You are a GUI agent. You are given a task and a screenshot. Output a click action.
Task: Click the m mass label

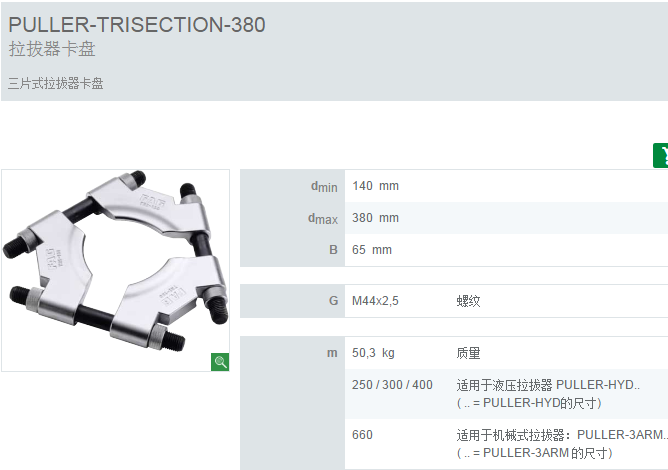pyautogui.click(x=332, y=353)
